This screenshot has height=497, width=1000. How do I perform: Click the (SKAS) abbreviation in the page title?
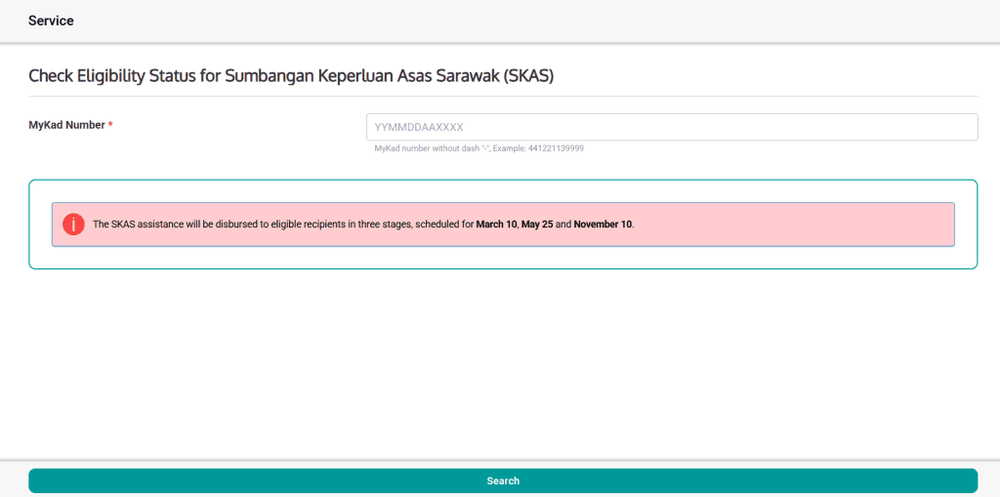pyautogui.click(x=528, y=76)
